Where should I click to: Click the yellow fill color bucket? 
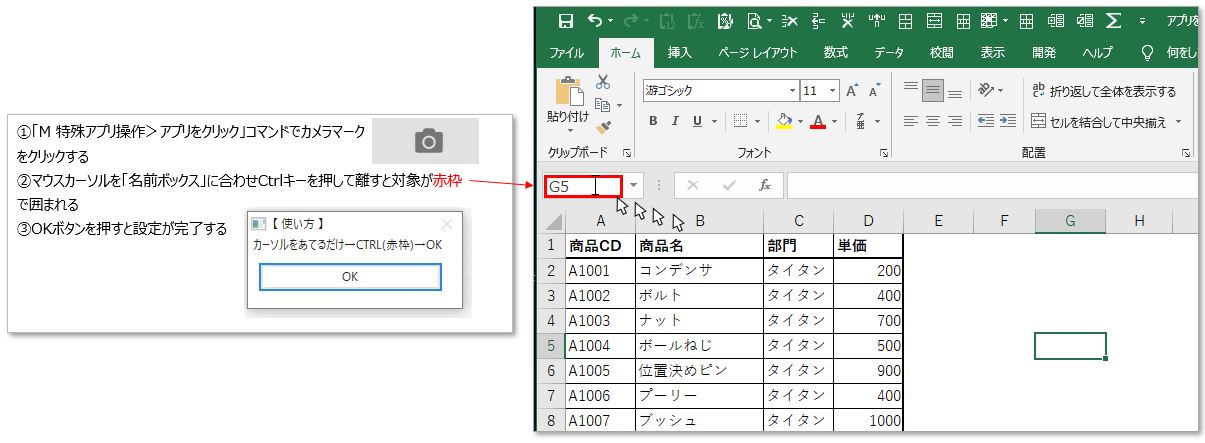point(784,121)
